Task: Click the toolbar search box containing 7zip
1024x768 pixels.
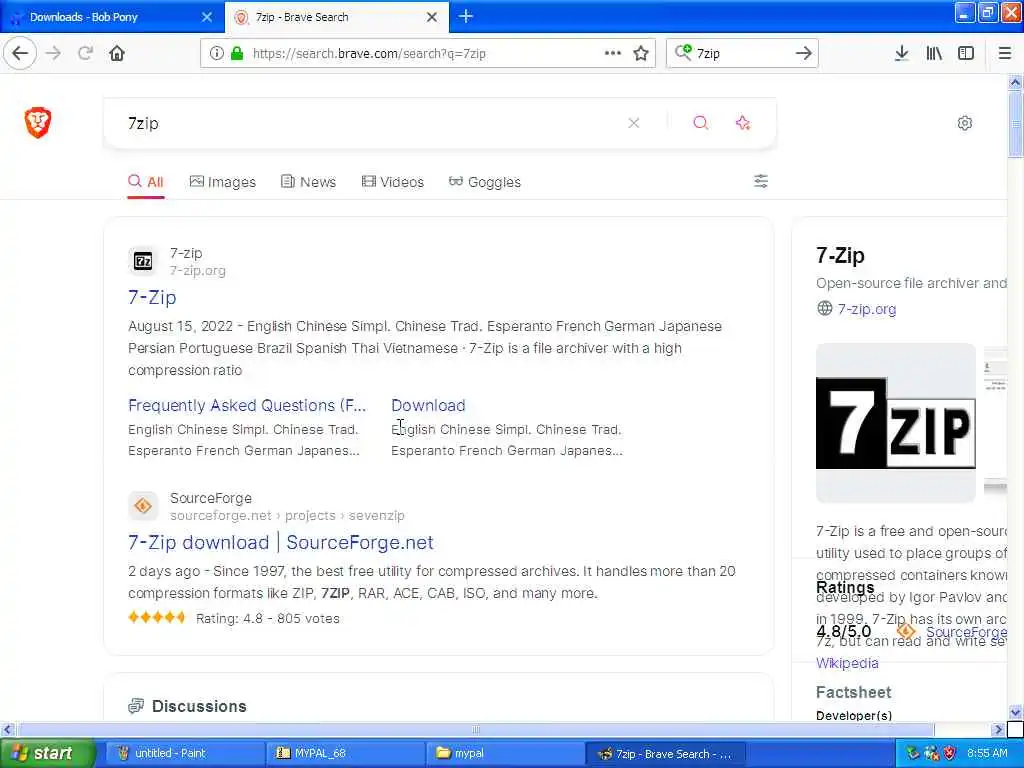Action: (741, 54)
